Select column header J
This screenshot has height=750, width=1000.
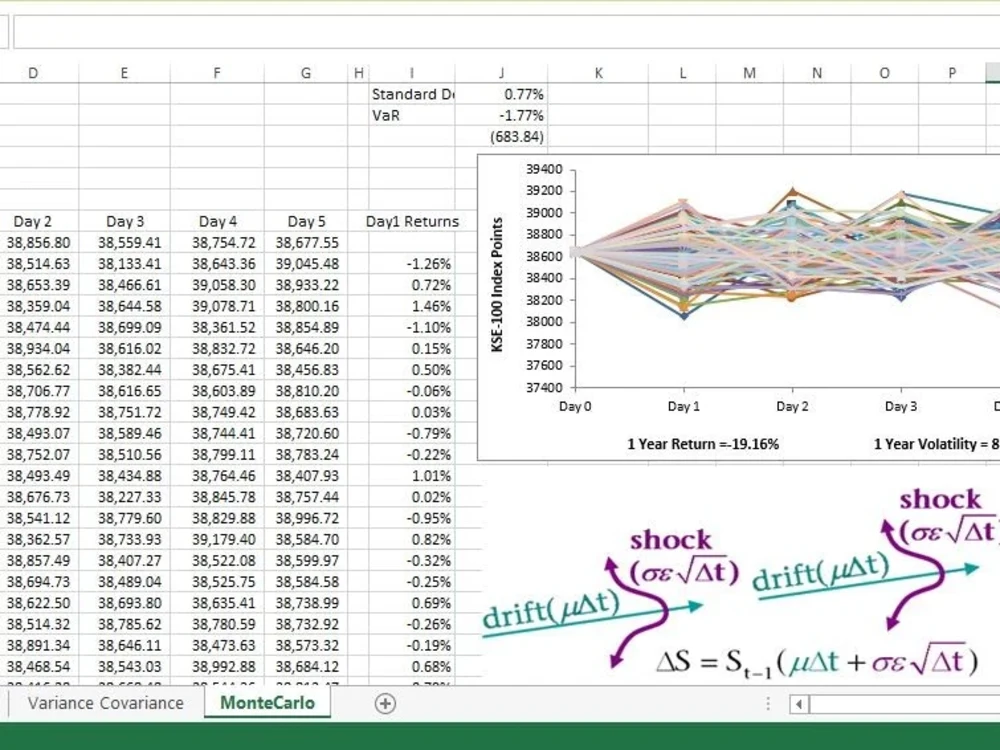click(x=501, y=72)
